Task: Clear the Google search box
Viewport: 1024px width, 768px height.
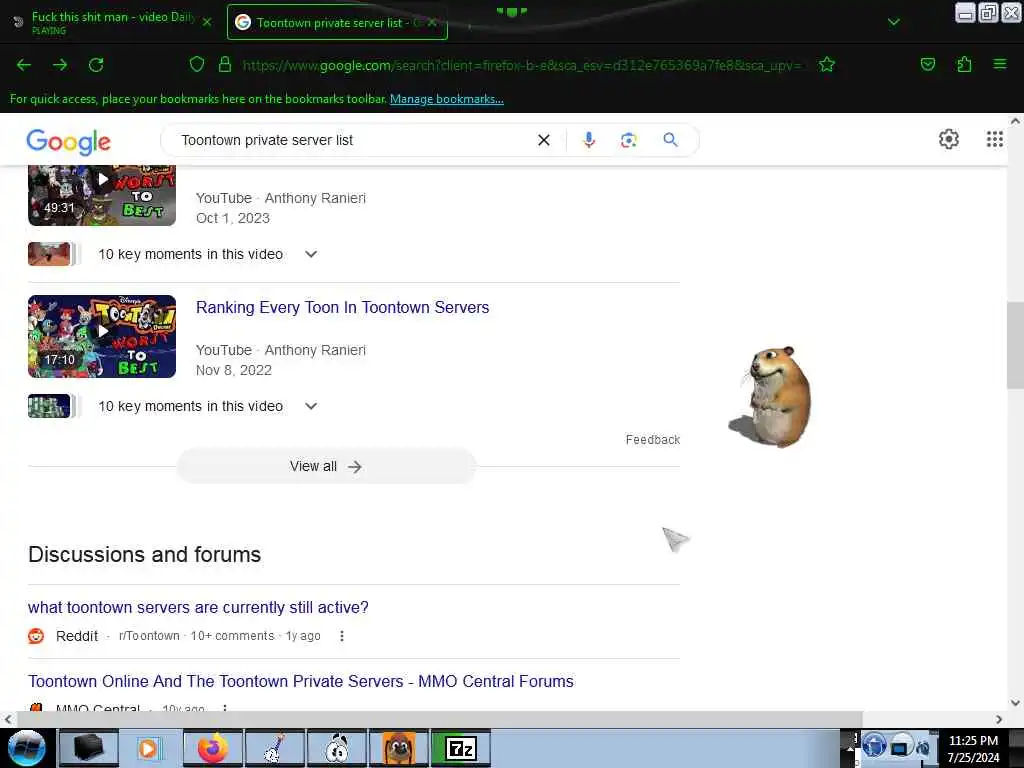Action: coord(543,140)
